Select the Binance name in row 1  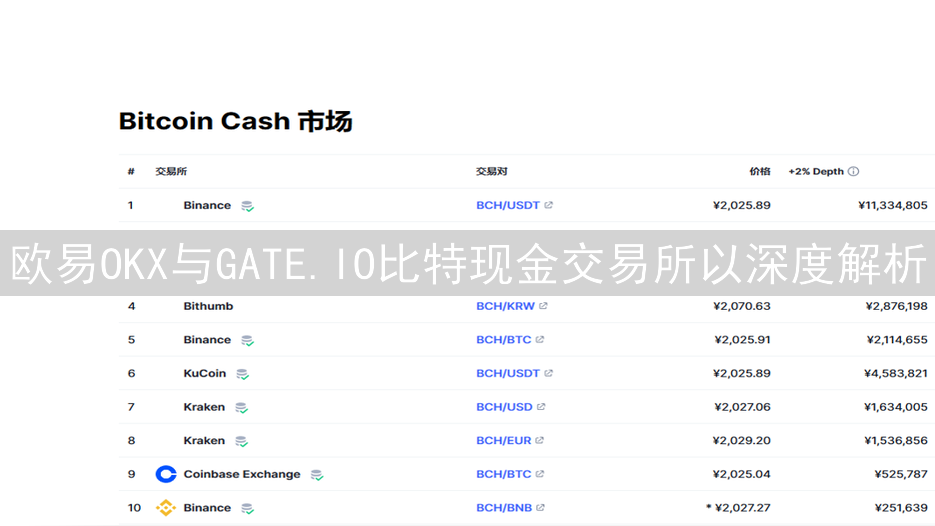click(x=207, y=205)
